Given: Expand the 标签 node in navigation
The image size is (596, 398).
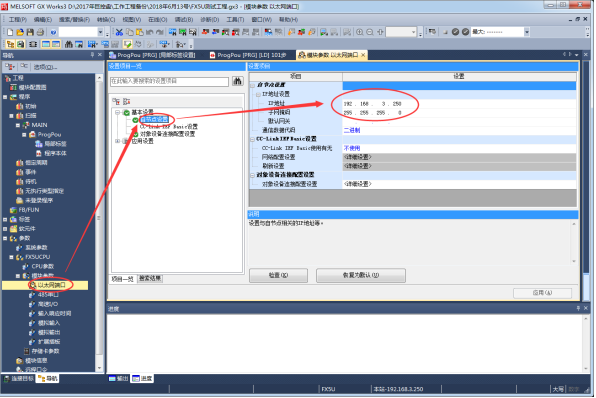Looking at the screenshot, I should 5,219.
